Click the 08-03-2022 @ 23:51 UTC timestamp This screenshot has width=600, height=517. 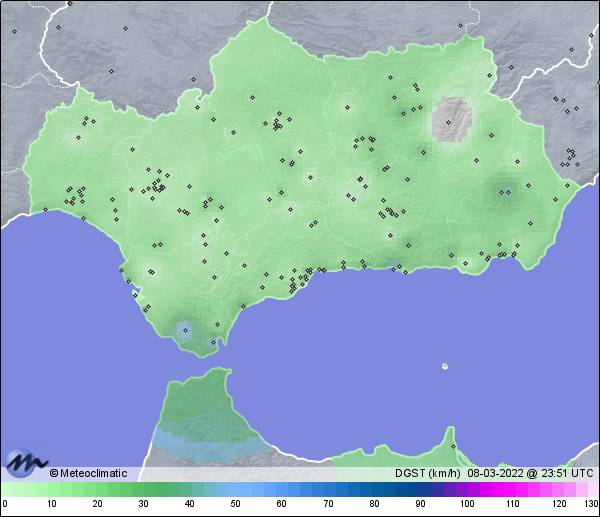(530, 473)
